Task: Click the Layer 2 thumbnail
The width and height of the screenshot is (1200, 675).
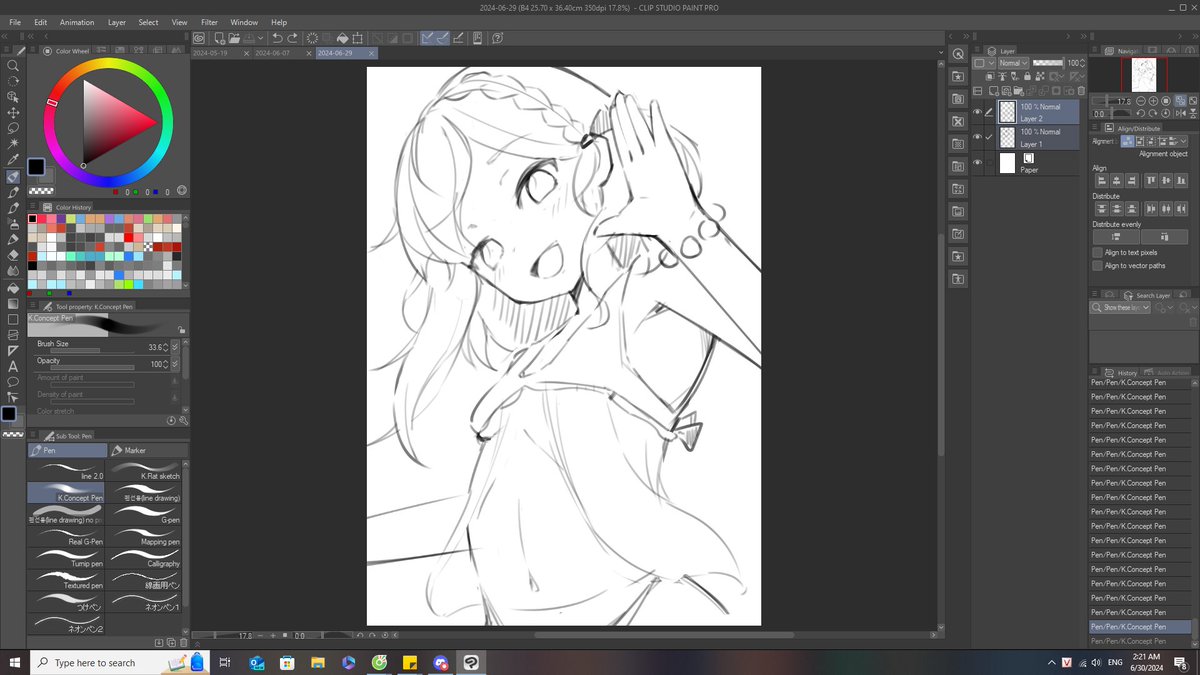Action: tap(1007, 112)
